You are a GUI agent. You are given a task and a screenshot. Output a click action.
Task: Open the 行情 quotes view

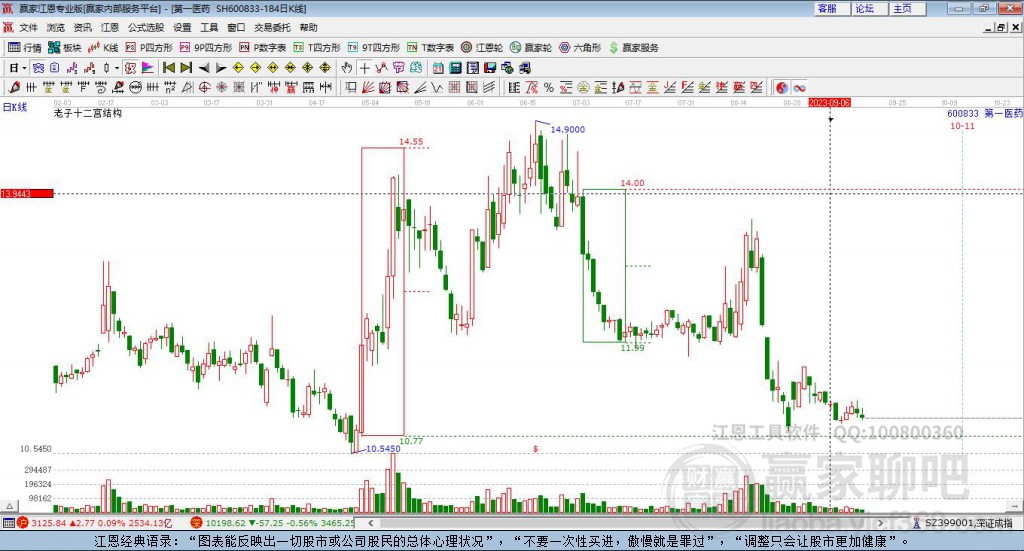(x=25, y=48)
